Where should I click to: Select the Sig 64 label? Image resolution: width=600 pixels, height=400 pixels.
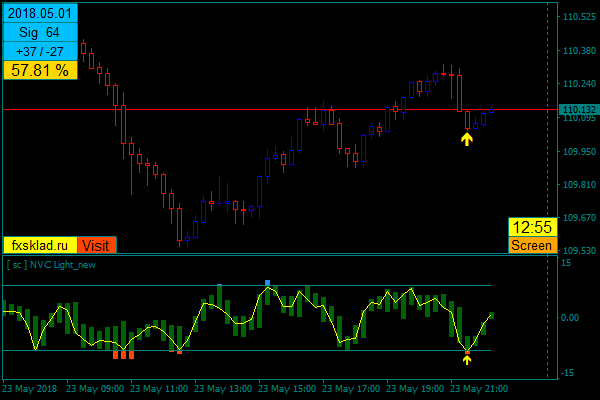(39, 33)
